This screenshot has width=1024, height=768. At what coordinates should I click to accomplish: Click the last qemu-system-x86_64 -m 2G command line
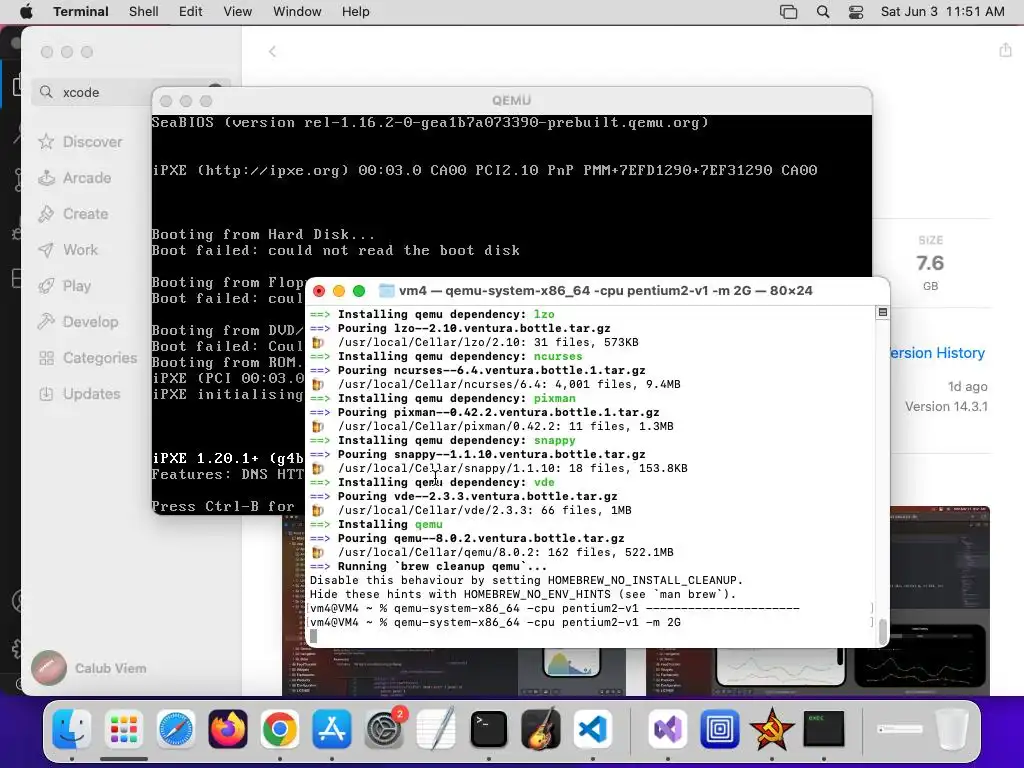tap(495, 622)
